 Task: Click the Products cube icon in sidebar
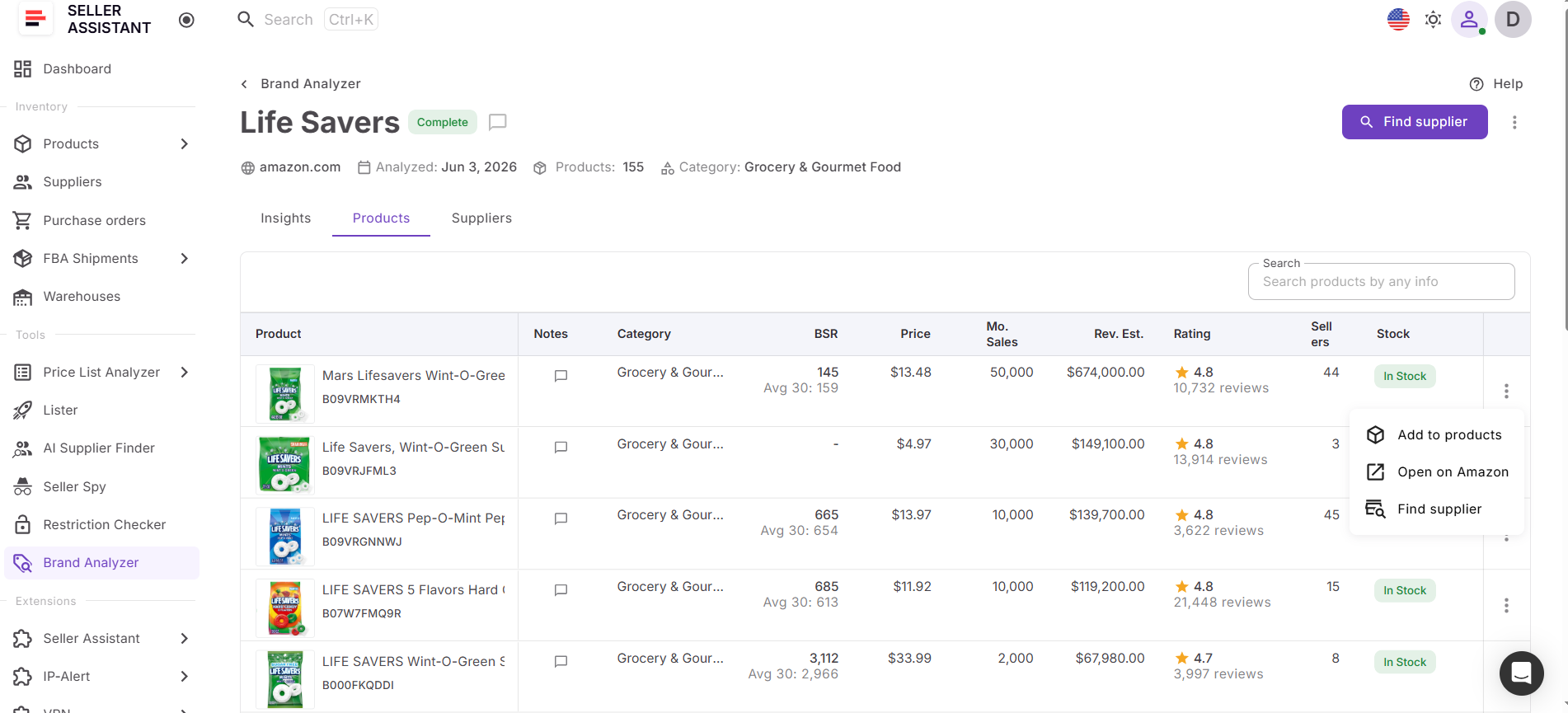click(x=23, y=144)
